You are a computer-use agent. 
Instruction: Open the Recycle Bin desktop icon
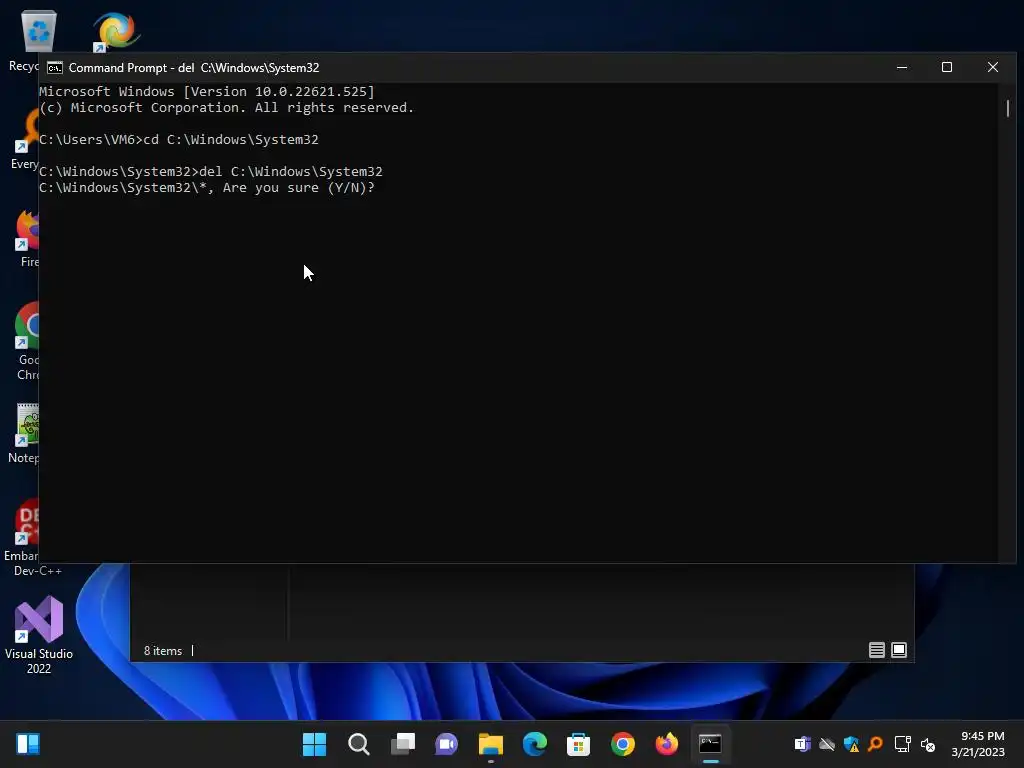[38, 40]
